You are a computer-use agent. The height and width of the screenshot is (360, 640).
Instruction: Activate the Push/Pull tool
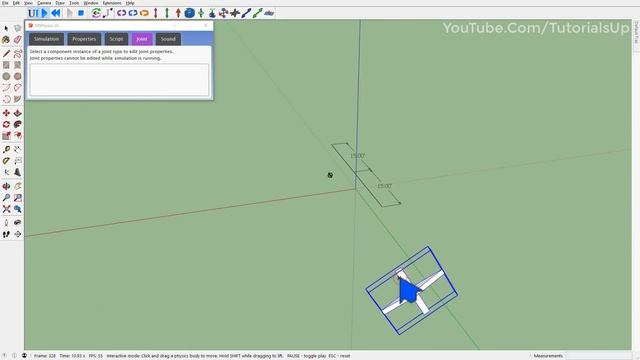click(18, 113)
